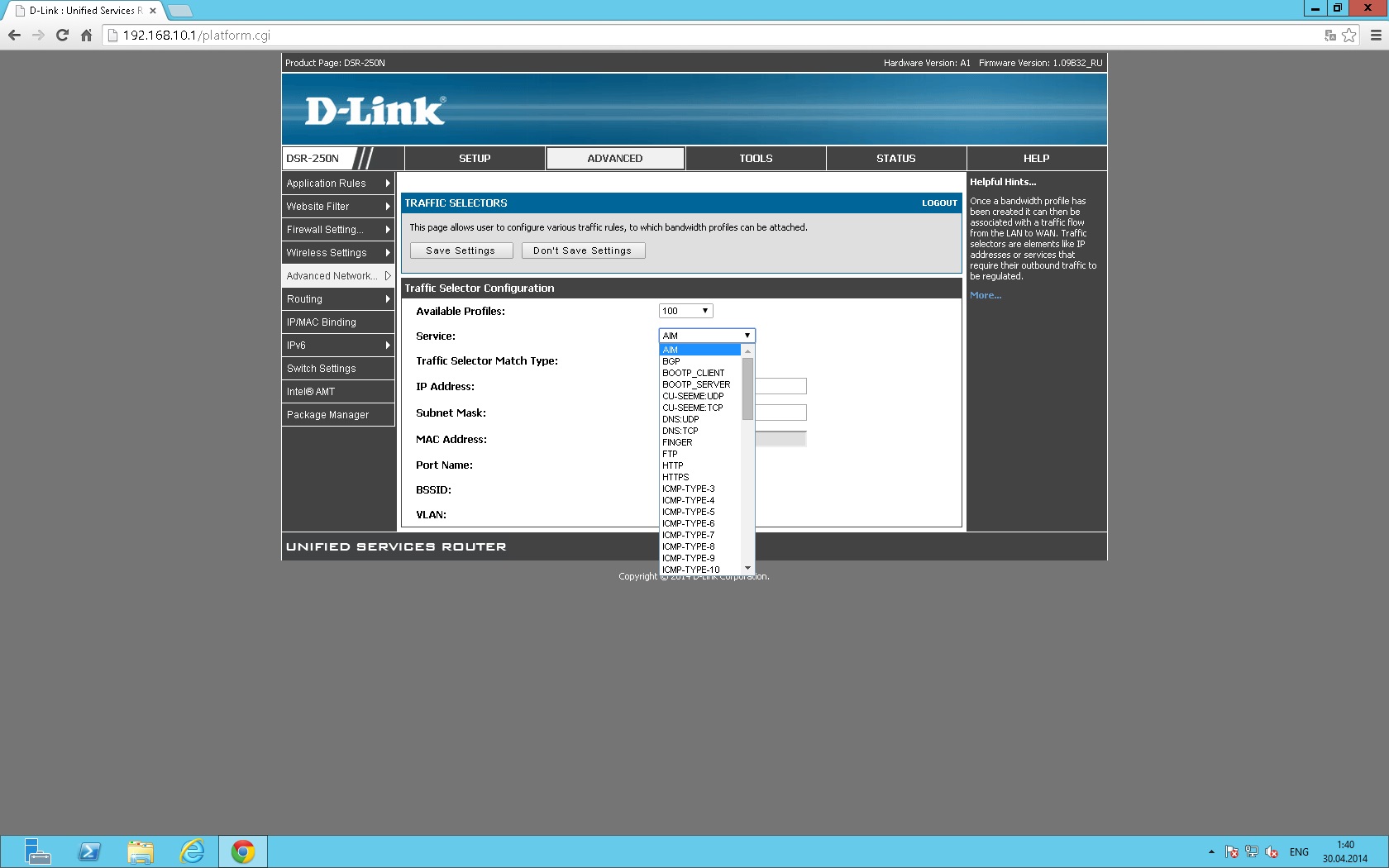The image size is (1389, 868).
Task: Open File Explorer from the taskbar
Action: coord(141,851)
